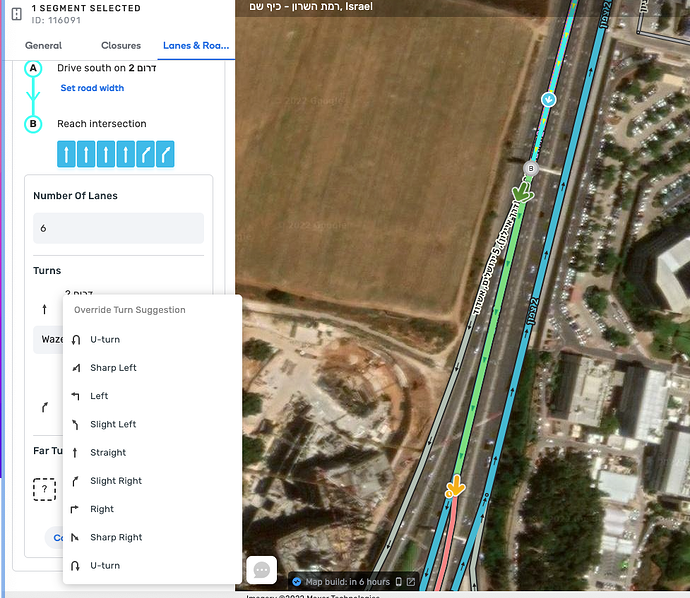This screenshot has width=690, height=598.
Task: Click the node B marker on the map
Action: click(531, 168)
